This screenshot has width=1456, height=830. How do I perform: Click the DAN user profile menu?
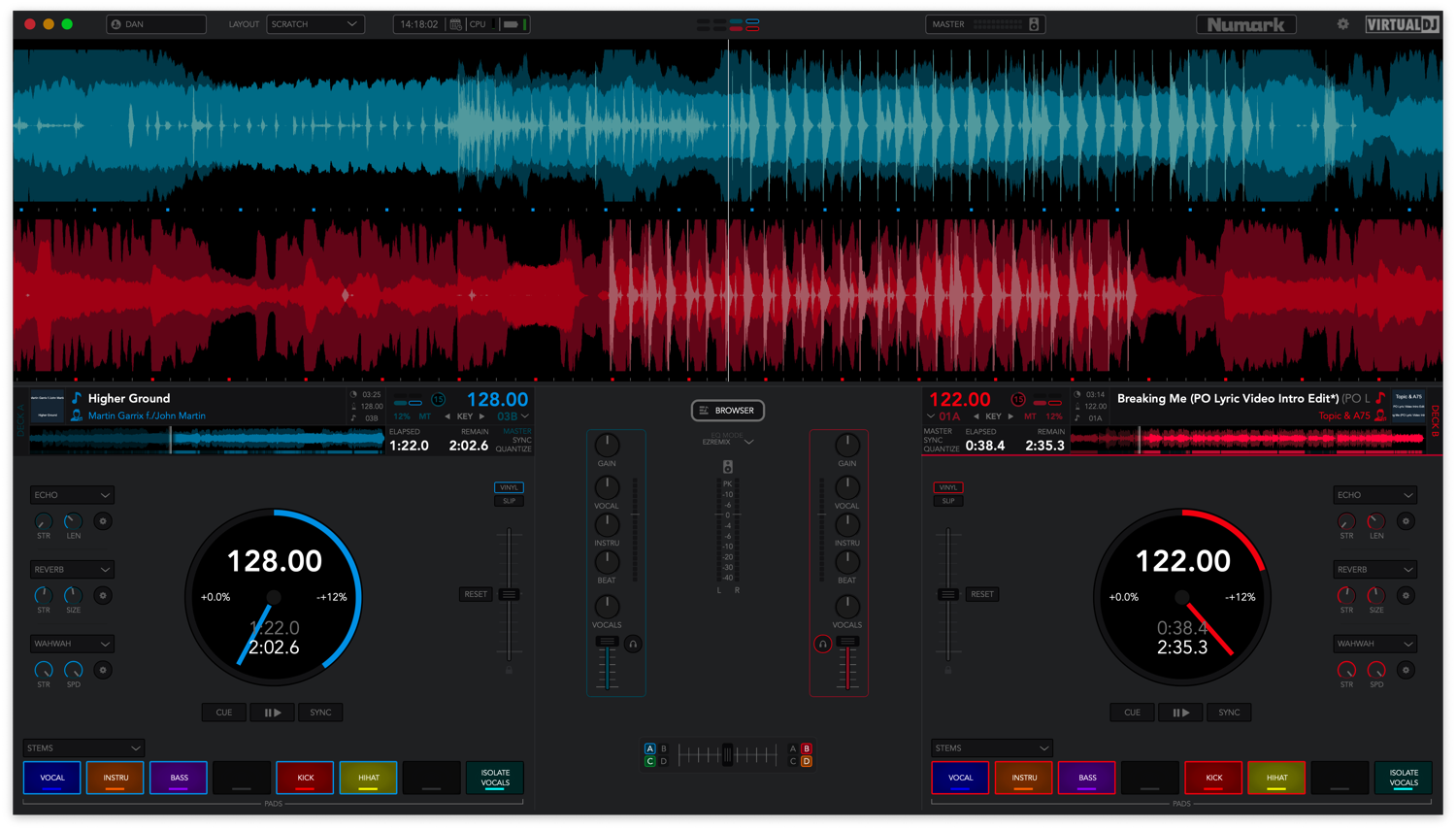pos(155,23)
